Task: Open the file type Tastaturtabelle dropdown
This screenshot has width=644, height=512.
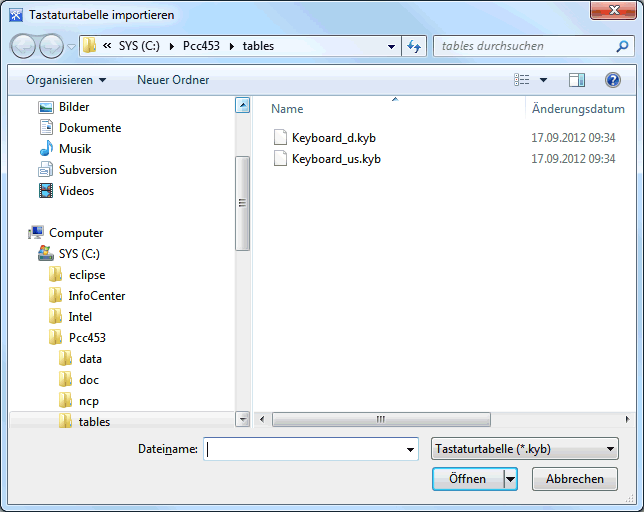Action: click(523, 450)
